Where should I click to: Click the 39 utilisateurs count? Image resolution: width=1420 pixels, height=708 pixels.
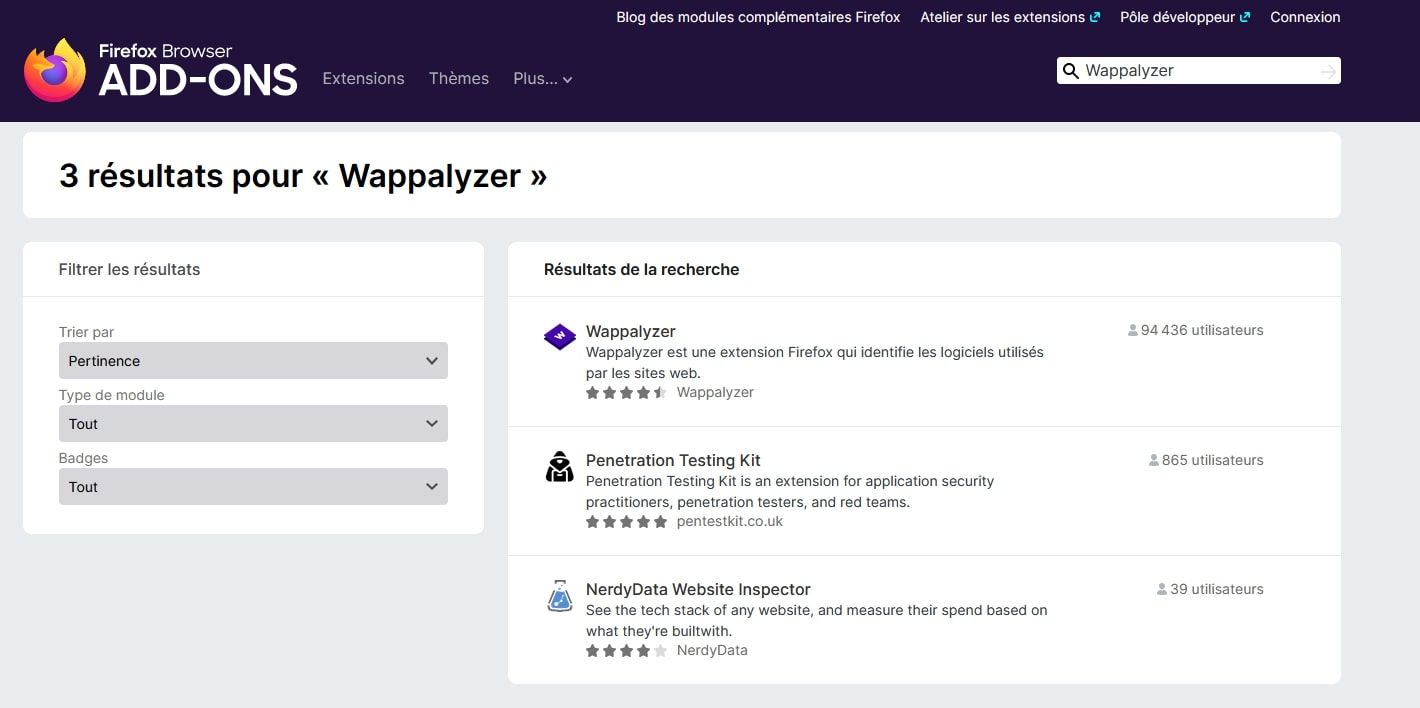[x=1217, y=589]
